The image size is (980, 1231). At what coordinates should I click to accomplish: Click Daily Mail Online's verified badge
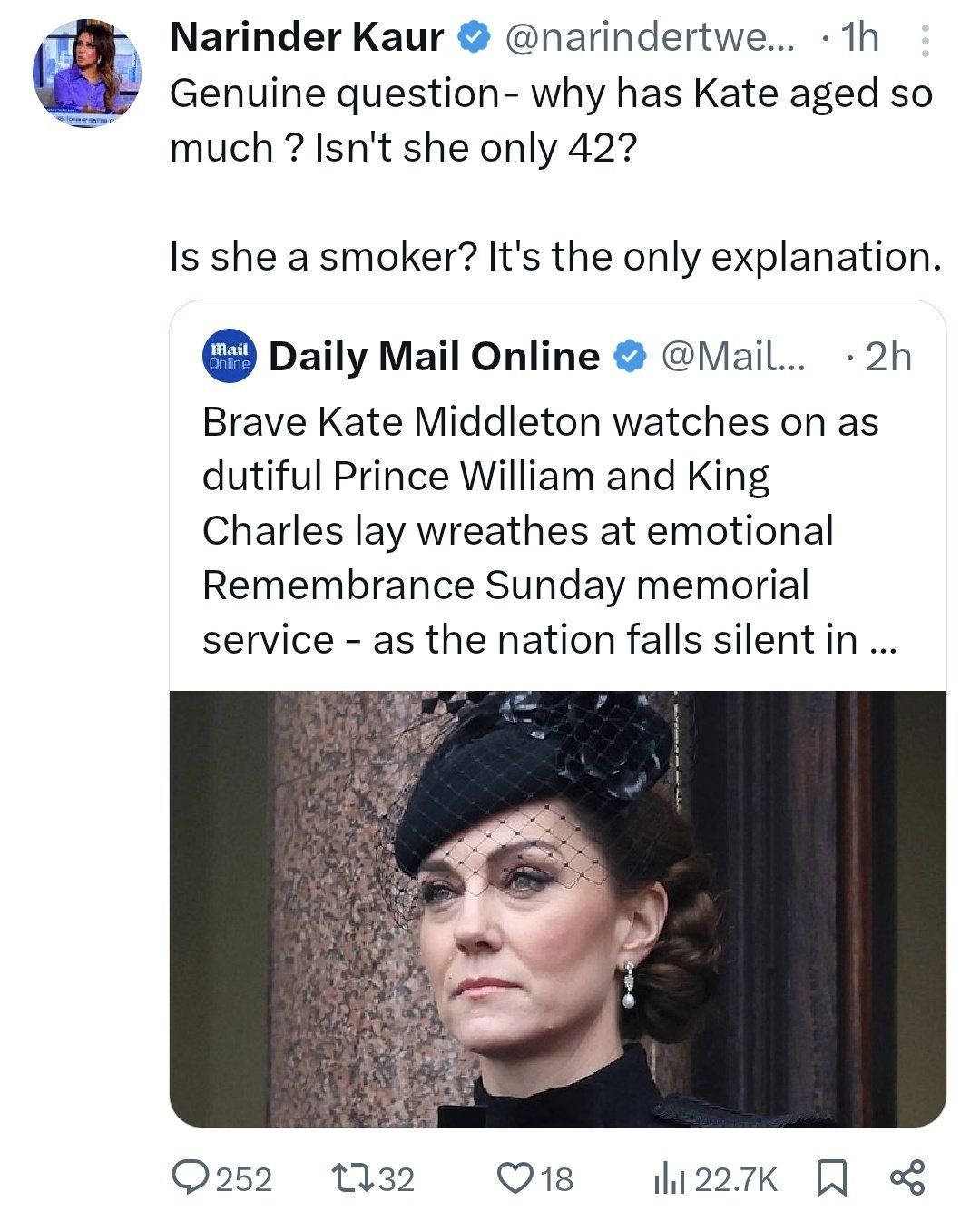[630, 357]
